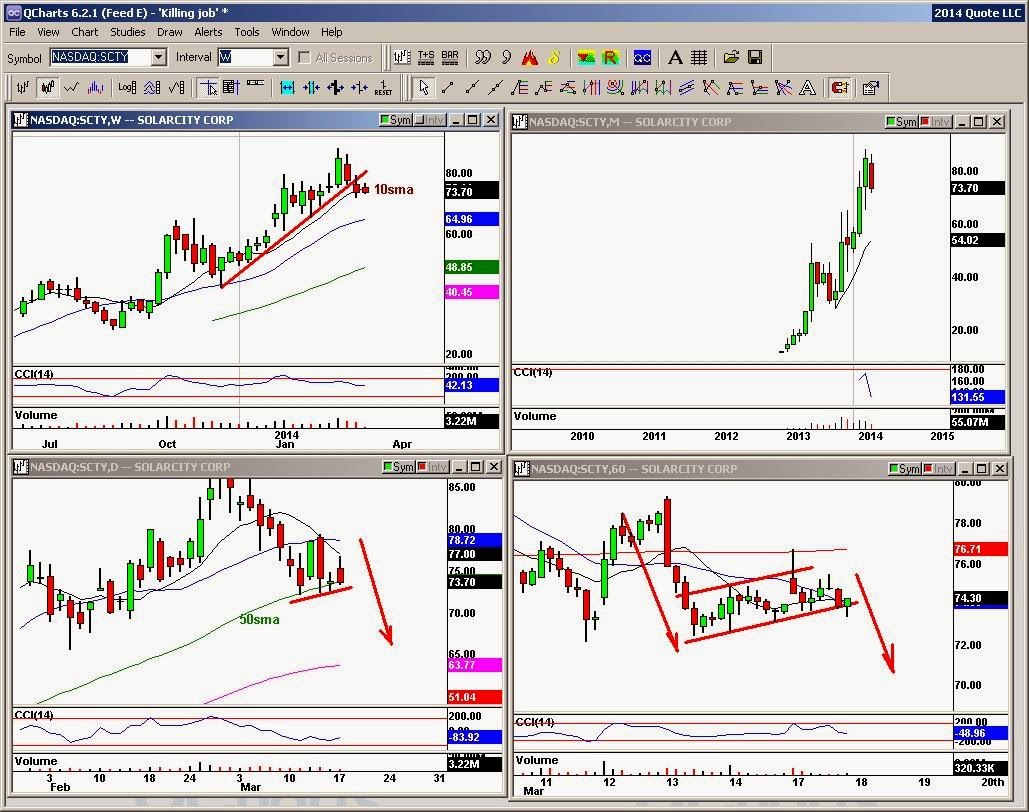Viewport: 1029px width, 812px height.
Task: Click the Symbol input field with NASDAQ:SCTY
Action: [x=101, y=58]
